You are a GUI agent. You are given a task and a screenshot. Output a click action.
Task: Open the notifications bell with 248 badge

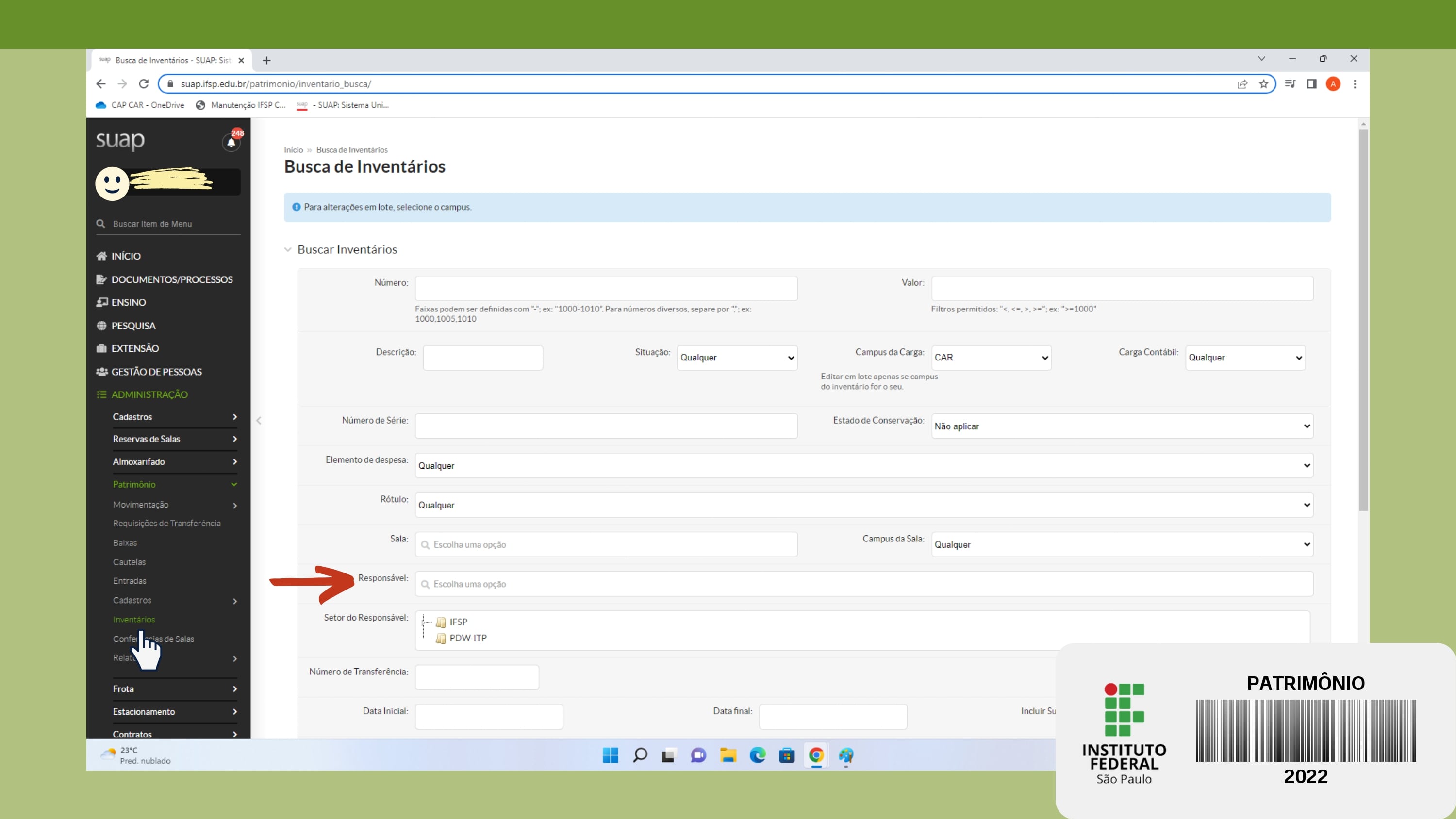[x=231, y=141]
